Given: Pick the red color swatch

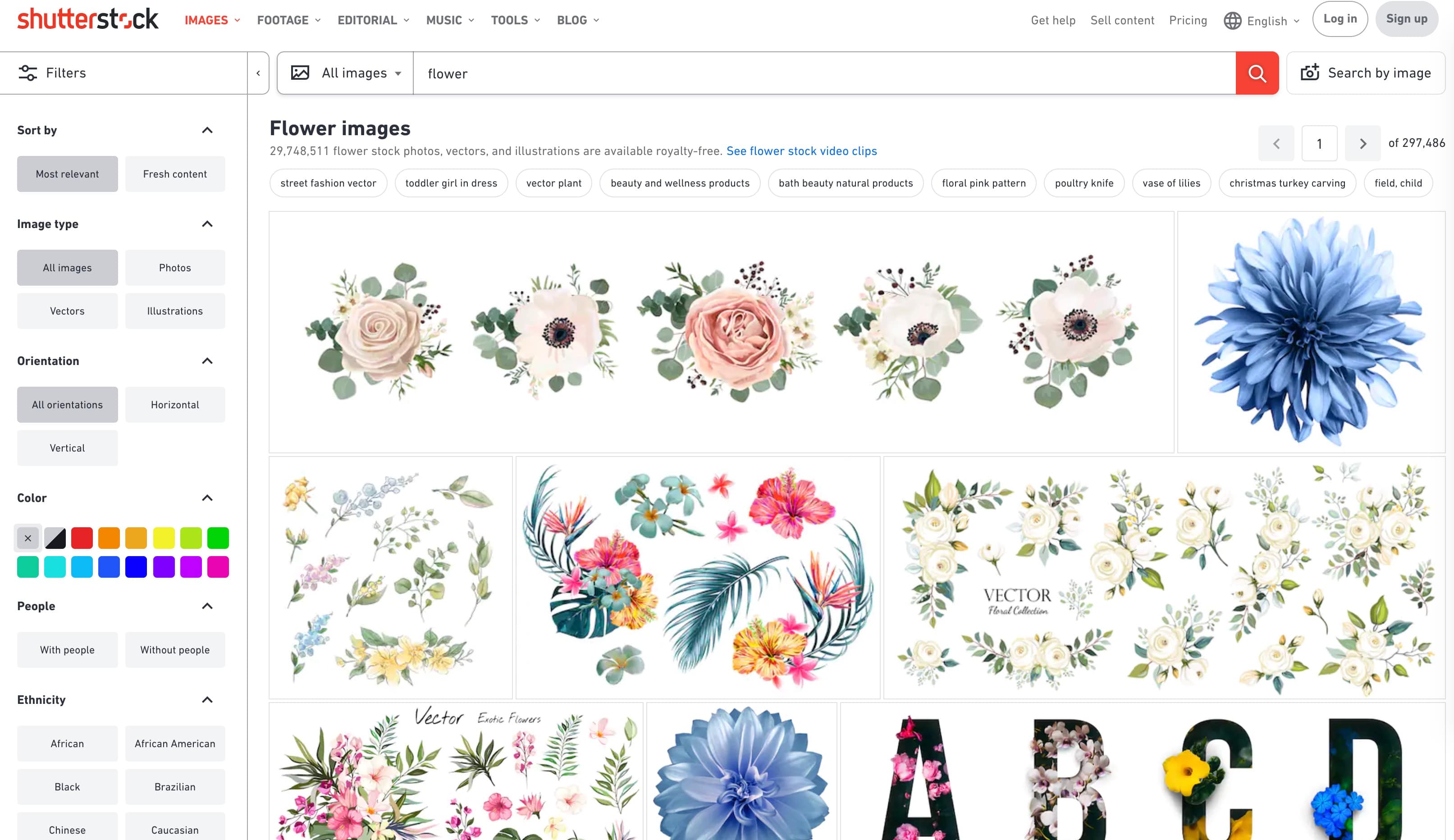Looking at the screenshot, I should (82, 538).
